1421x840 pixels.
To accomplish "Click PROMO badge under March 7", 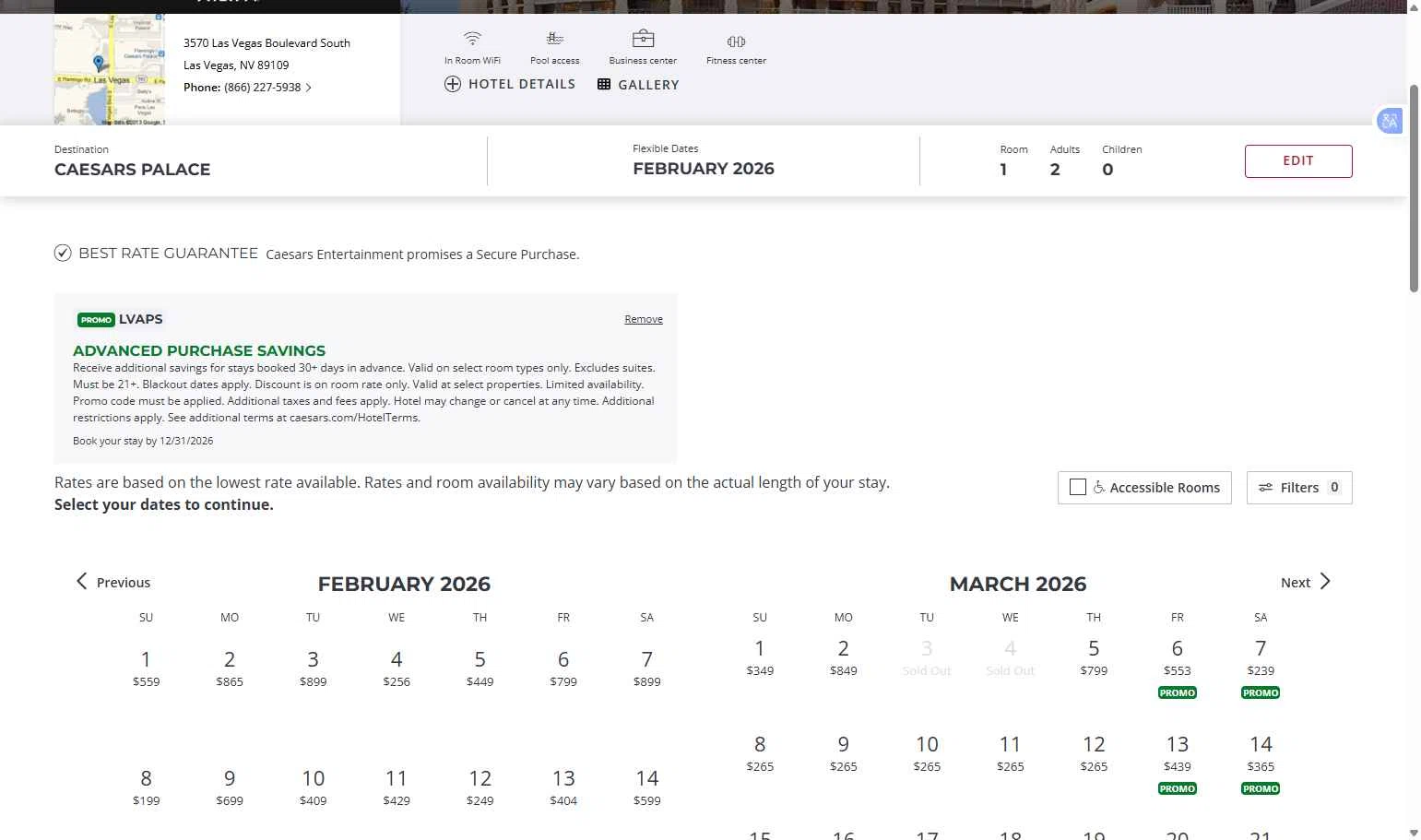I will pos(1261,692).
